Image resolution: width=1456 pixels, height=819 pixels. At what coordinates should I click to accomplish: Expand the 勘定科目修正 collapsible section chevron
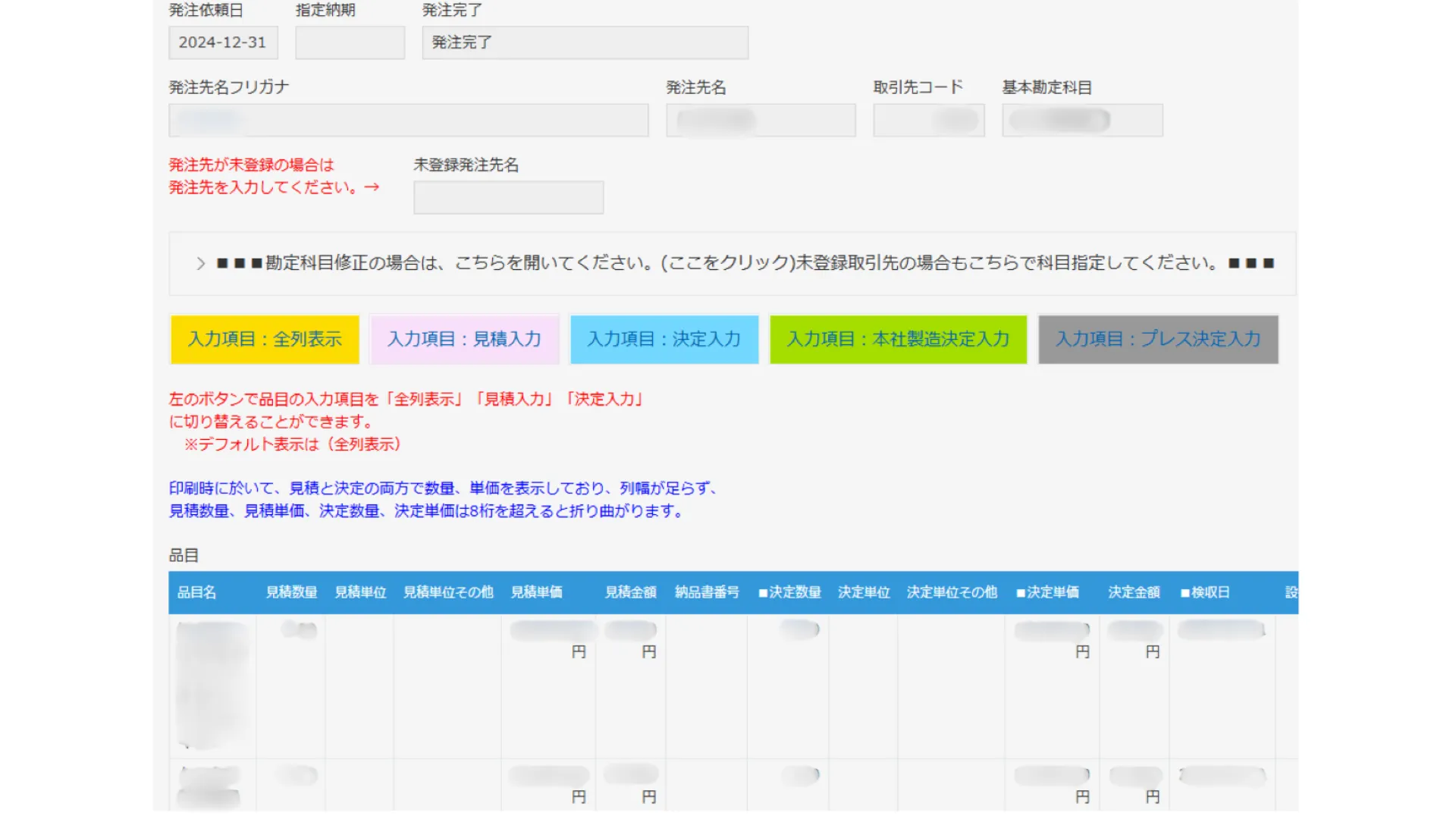201,263
